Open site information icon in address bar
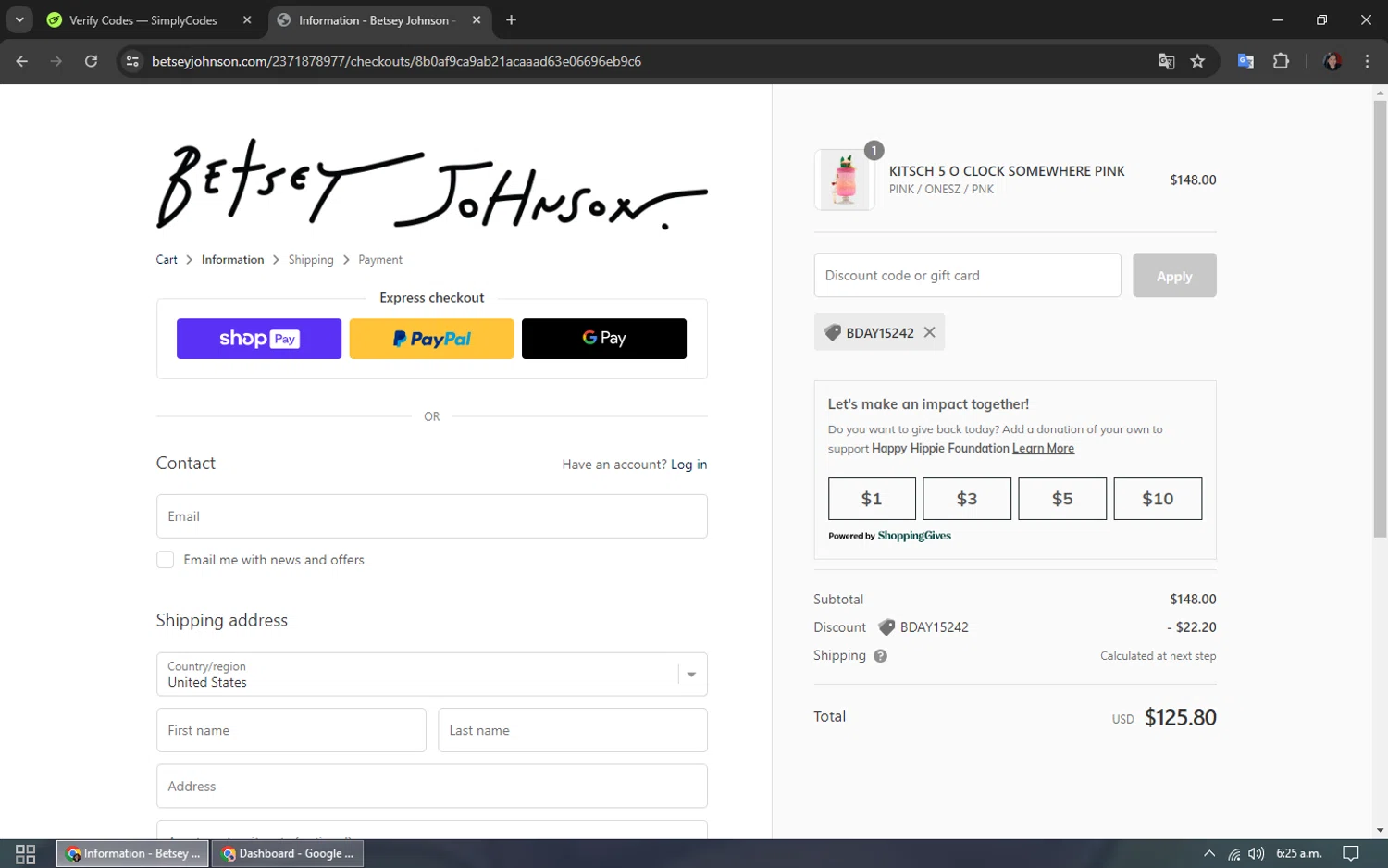The height and width of the screenshot is (868, 1388). pyautogui.click(x=132, y=61)
